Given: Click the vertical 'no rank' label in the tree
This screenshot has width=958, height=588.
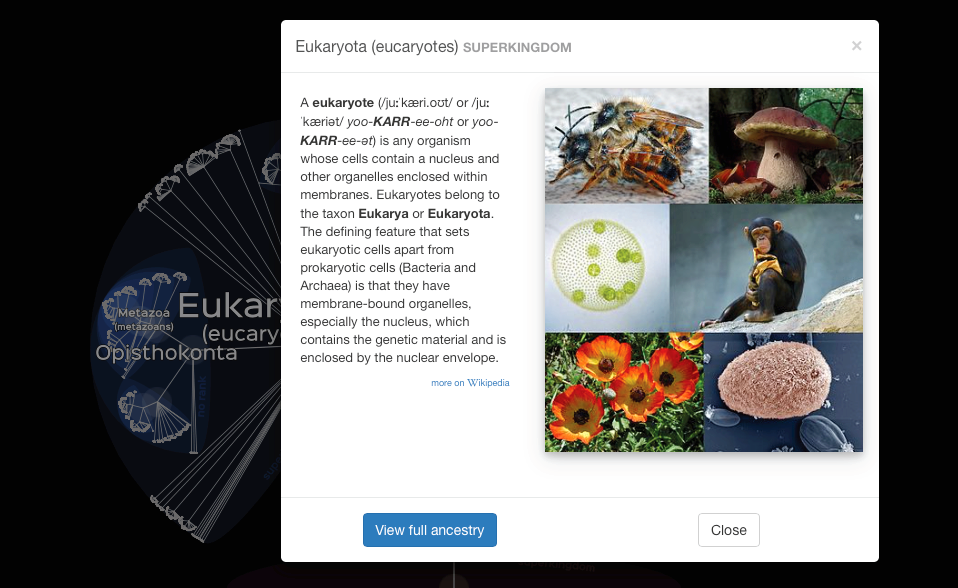Looking at the screenshot, I should point(202,396).
